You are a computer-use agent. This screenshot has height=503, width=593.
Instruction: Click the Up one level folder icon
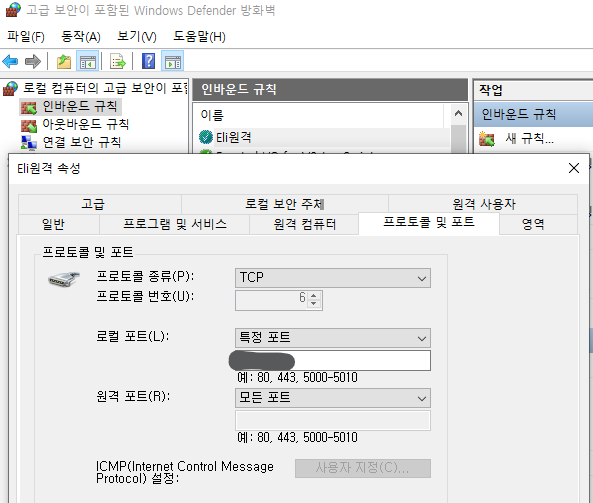click(64, 61)
